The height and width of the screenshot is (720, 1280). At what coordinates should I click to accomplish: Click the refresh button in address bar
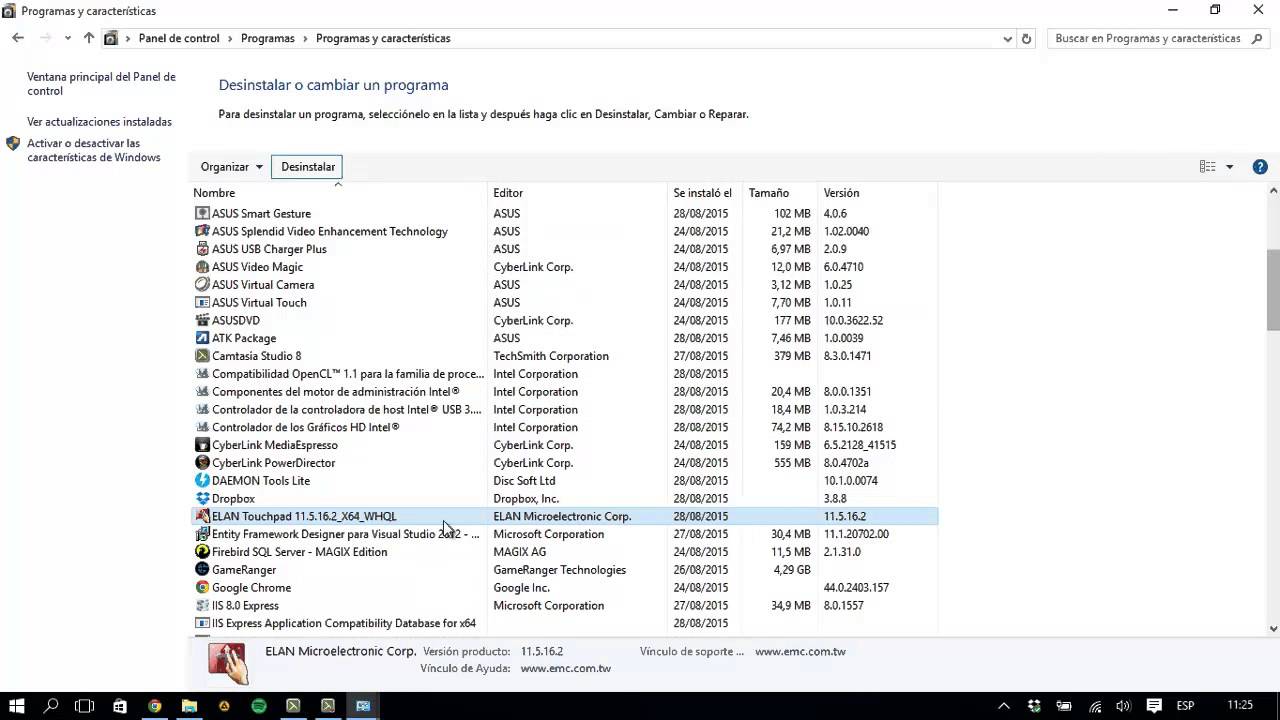click(x=1026, y=38)
